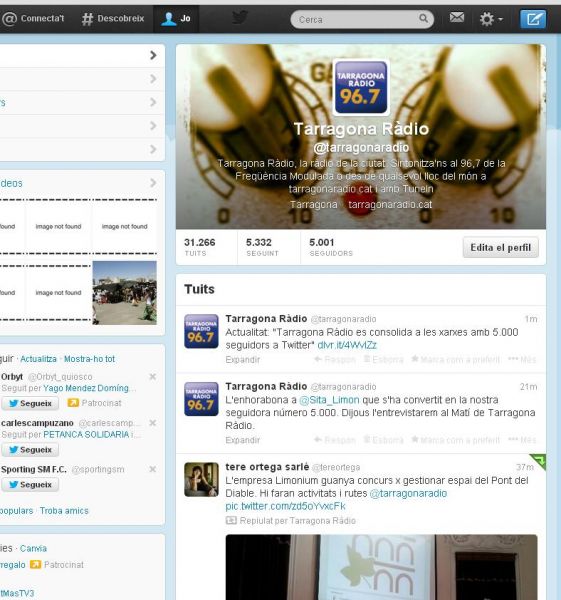This screenshot has height=600, width=561.
Task: Open the @Sita_Limon mention link
Action: tap(329, 400)
